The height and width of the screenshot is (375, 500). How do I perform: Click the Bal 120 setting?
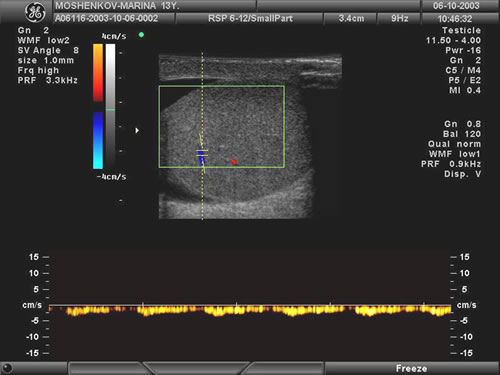click(x=462, y=134)
